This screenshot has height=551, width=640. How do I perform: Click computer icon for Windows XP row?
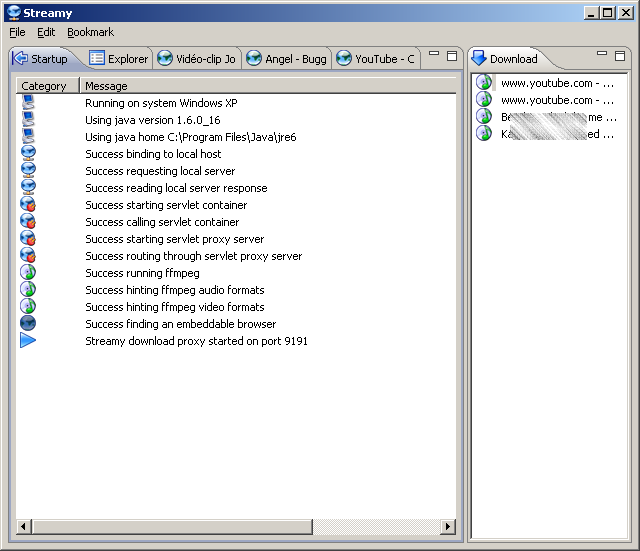click(28, 102)
